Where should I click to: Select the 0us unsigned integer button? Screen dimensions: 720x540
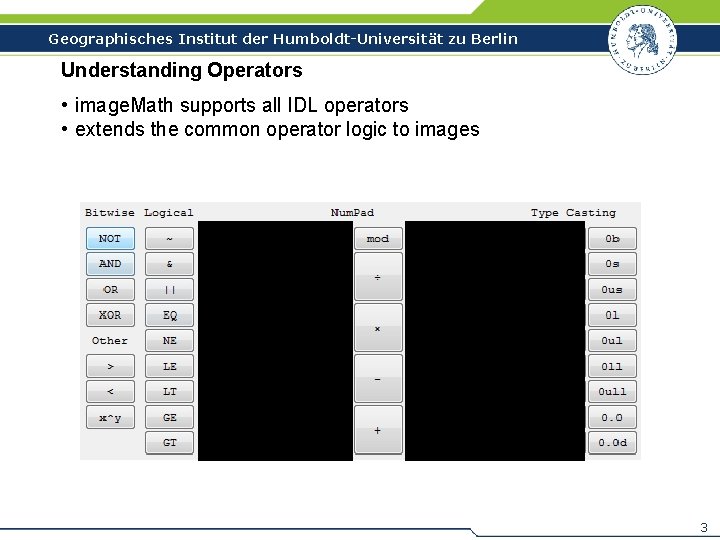pyautogui.click(x=613, y=290)
